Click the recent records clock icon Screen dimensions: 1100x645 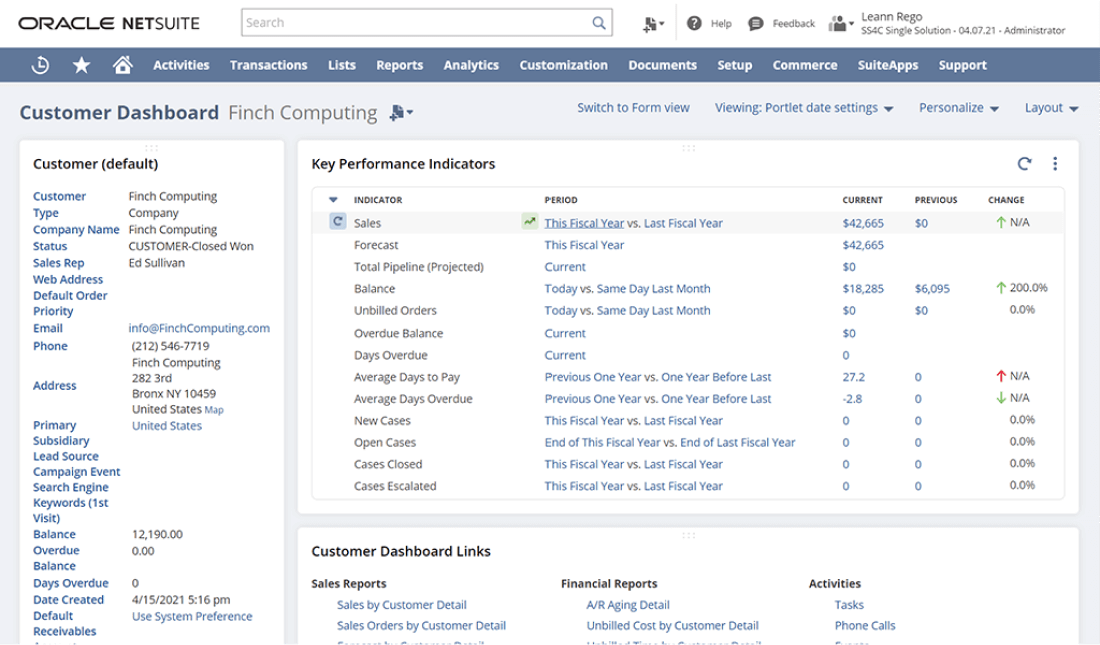(40, 64)
